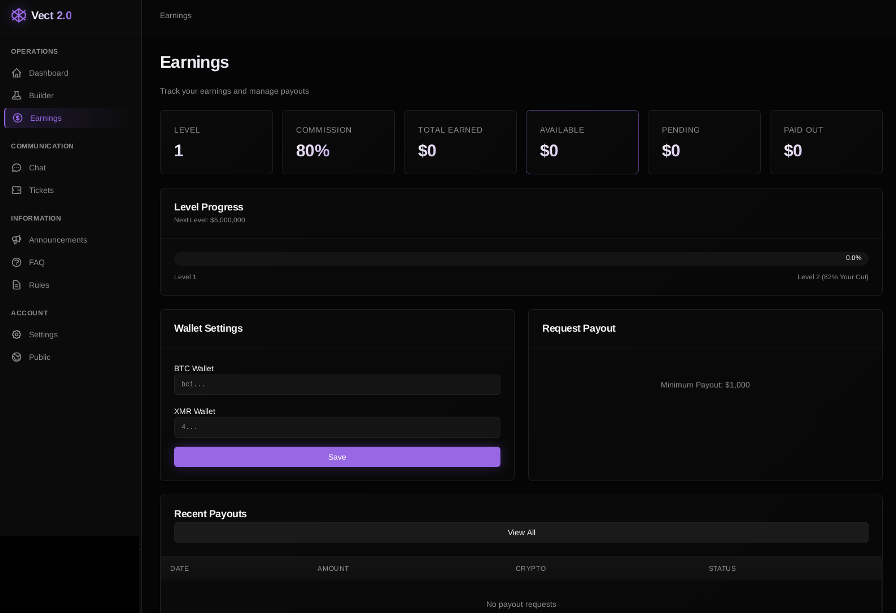Select the Available earnings card

[582, 142]
